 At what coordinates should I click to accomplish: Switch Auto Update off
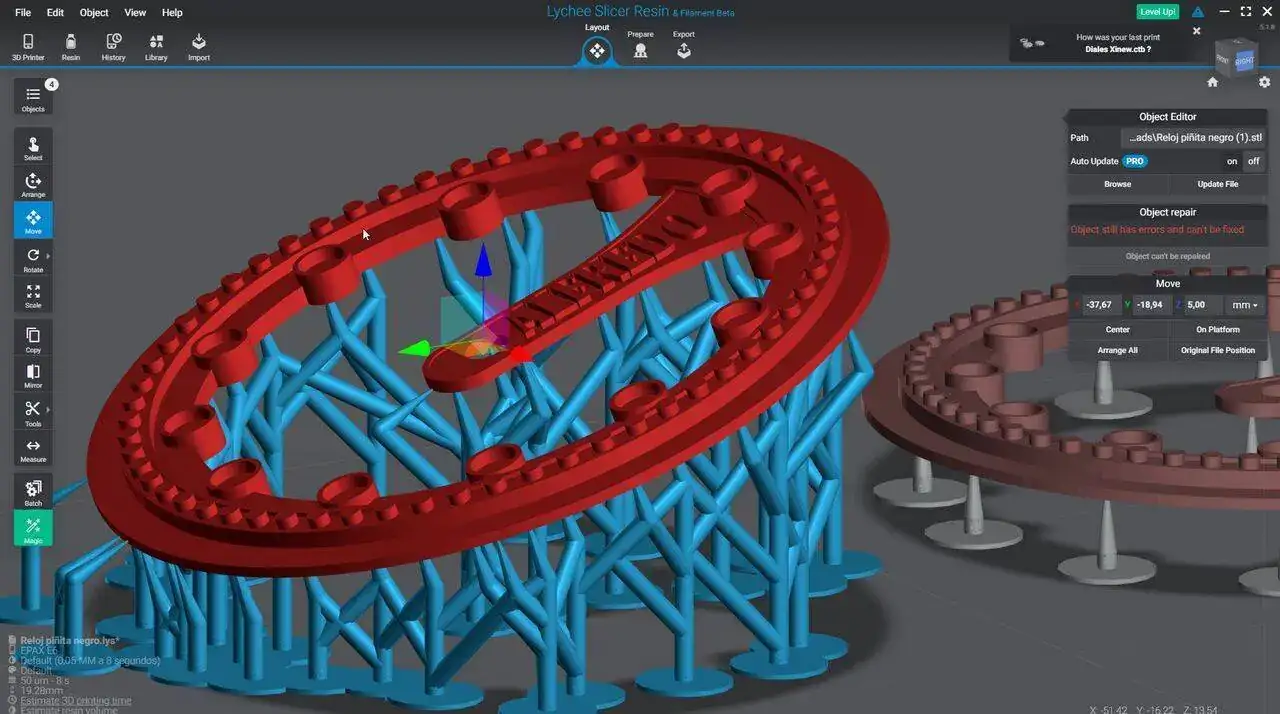click(x=1253, y=161)
